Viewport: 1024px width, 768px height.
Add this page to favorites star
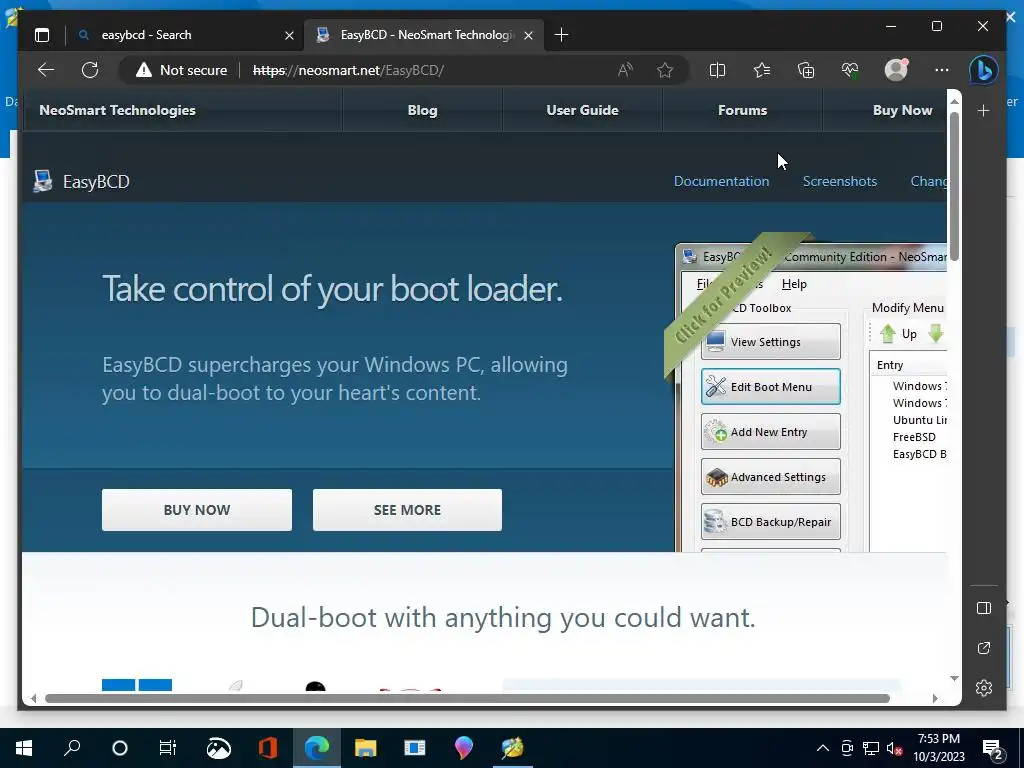[x=665, y=70]
